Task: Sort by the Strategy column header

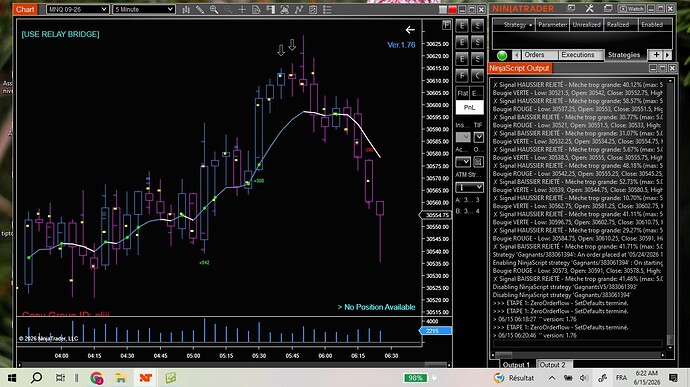Action: coord(514,25)
